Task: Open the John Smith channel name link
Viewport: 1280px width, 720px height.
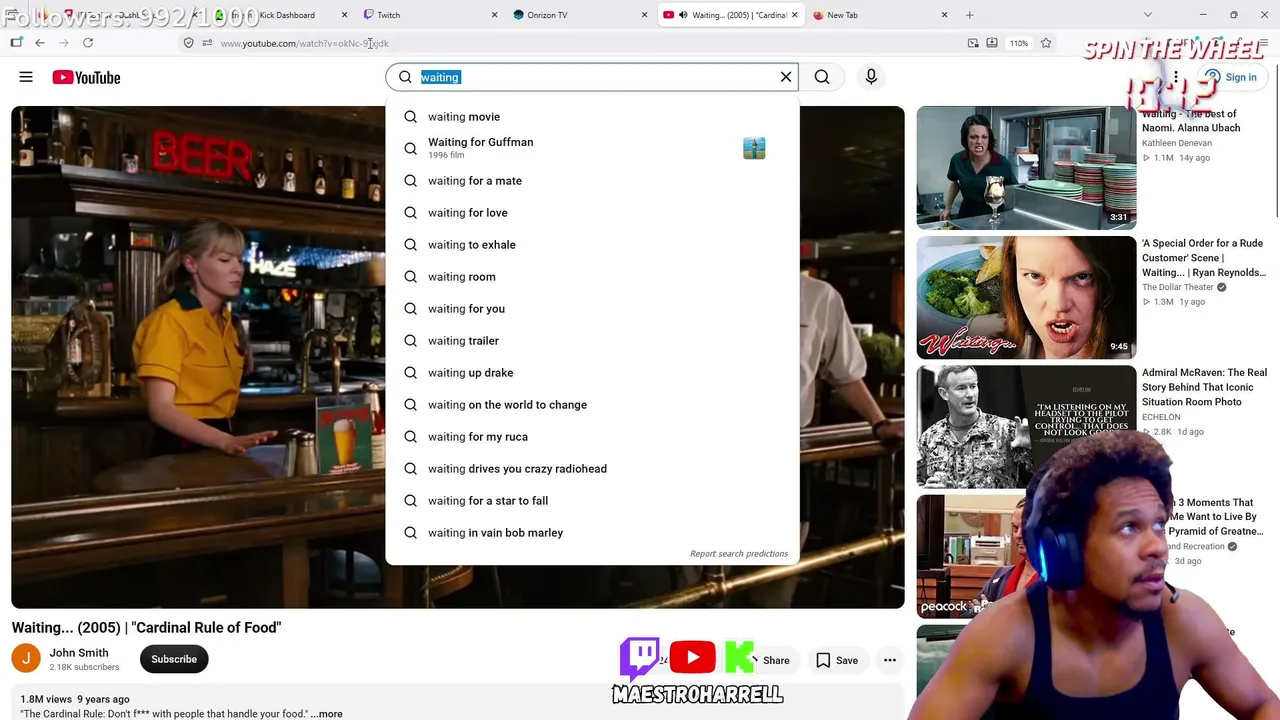Action: (x=79, y=653)
